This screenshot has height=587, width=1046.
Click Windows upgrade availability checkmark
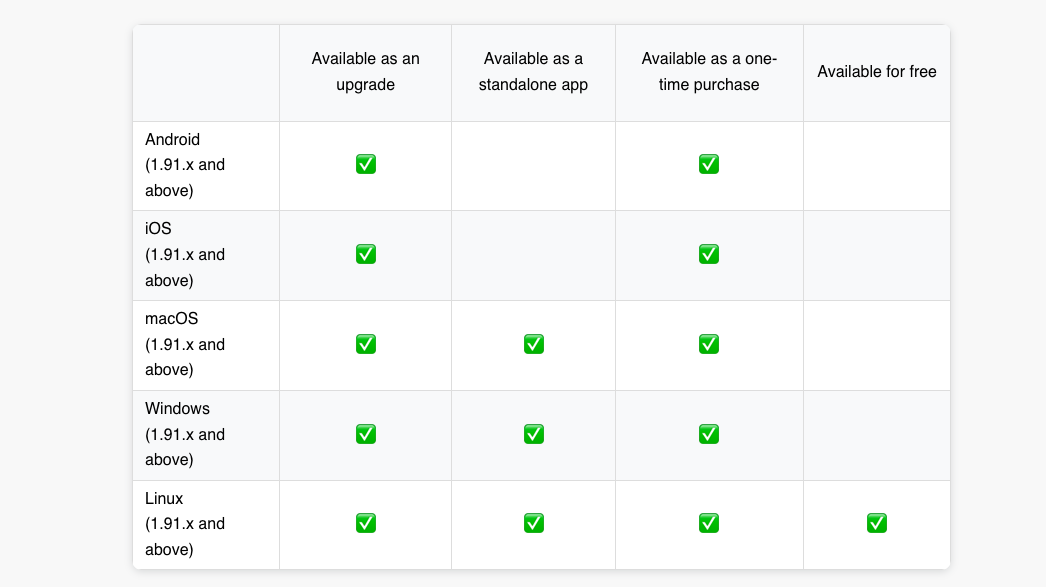pyautogui.click(x=366, y=434)
